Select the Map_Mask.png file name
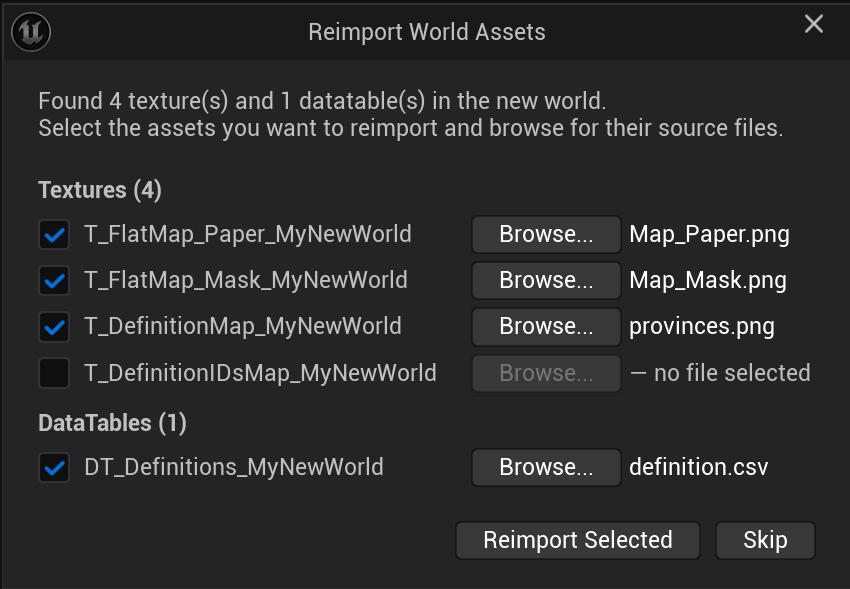Image resolution: width=850 pixels, height=589 pixels. click(x=707, y=281)
